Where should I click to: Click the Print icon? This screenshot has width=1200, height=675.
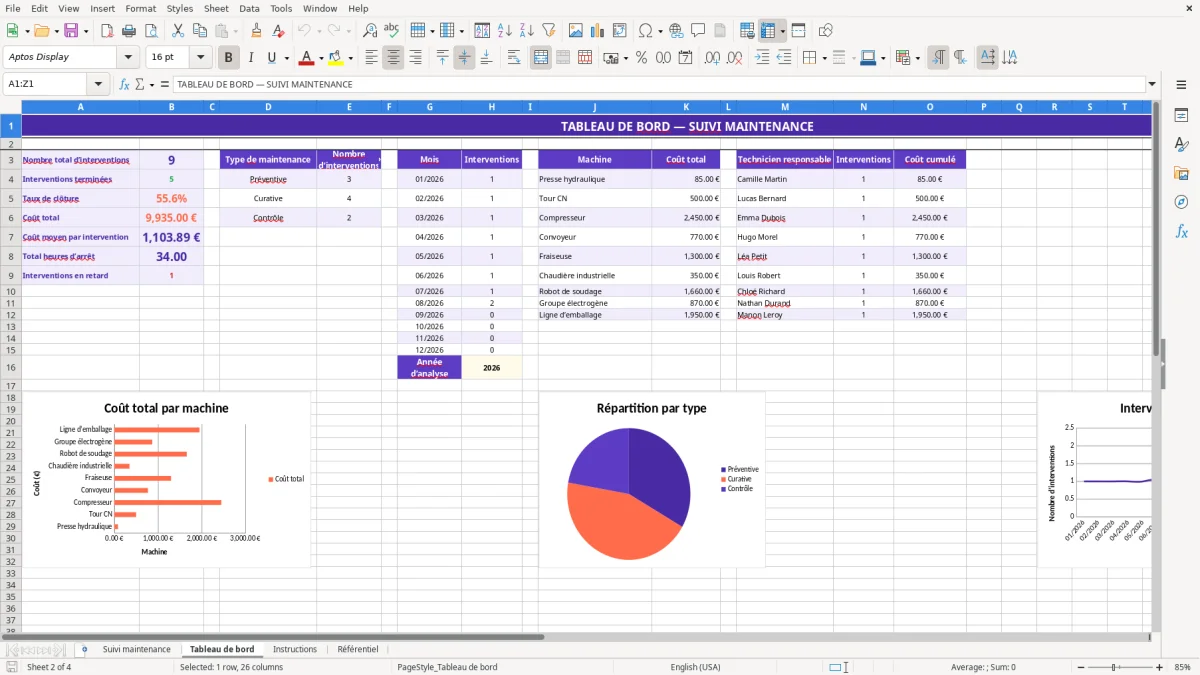click(128, 31)
